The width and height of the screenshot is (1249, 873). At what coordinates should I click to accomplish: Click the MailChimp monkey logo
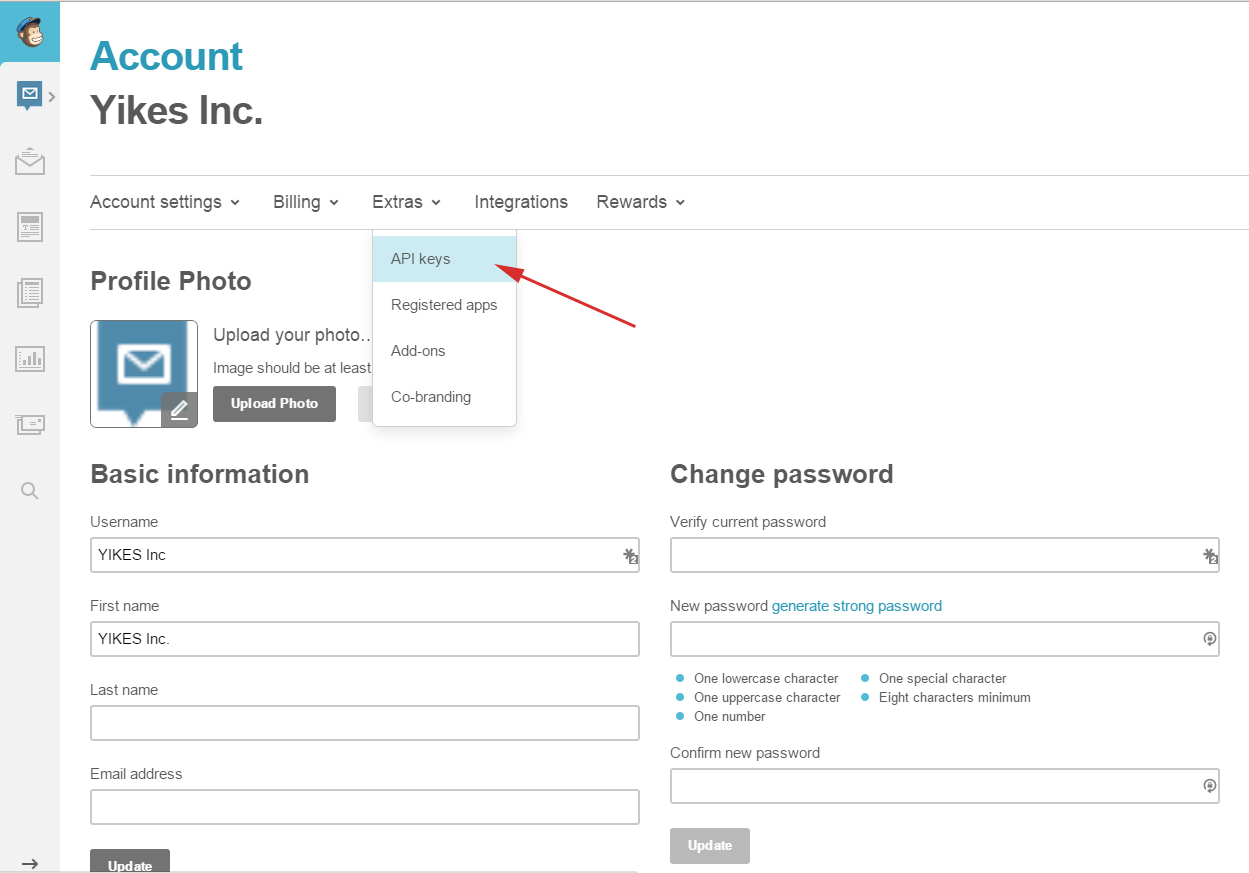coord(30,31)
